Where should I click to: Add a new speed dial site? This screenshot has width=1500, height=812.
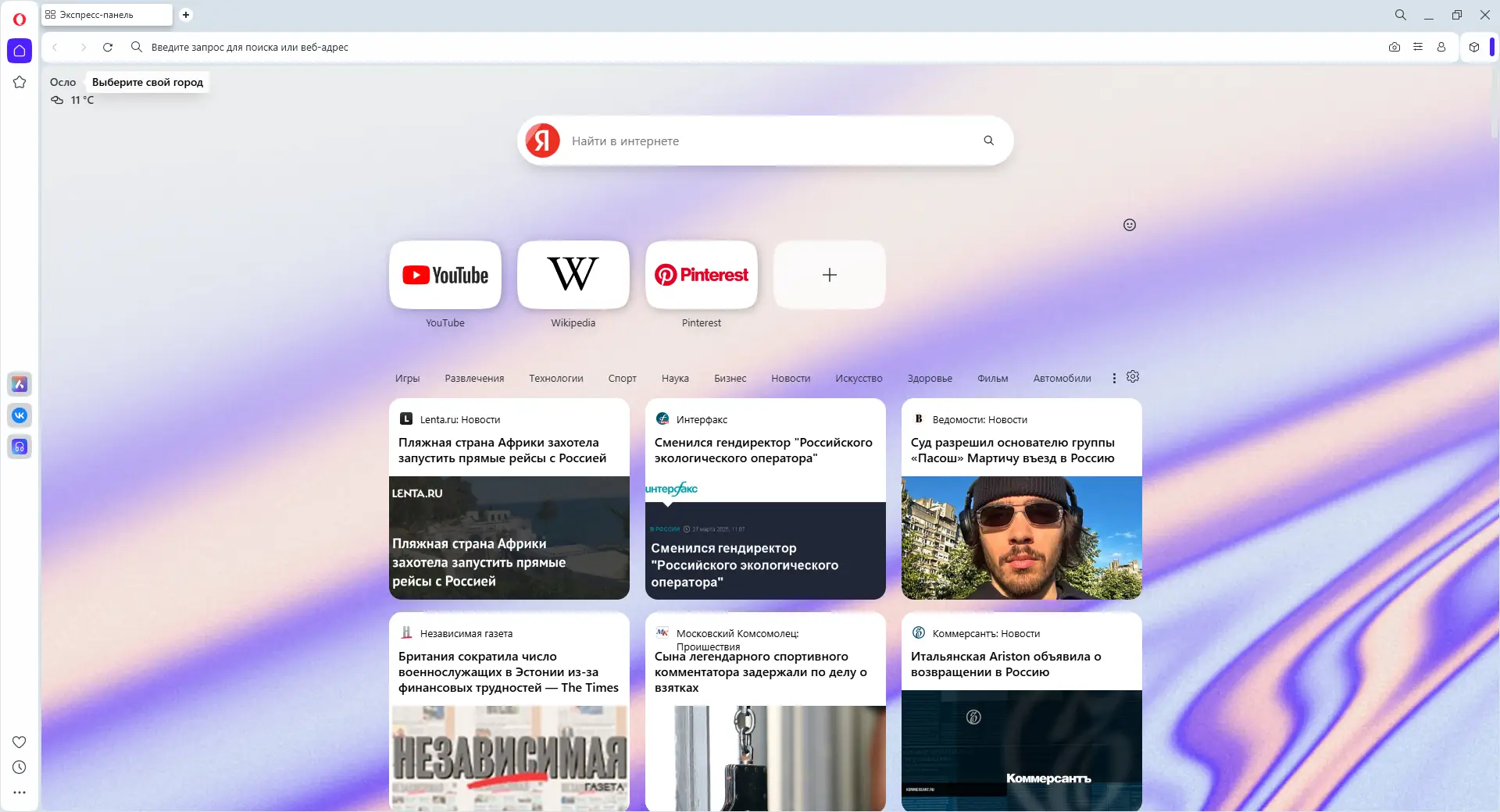[x=829, y=276]
